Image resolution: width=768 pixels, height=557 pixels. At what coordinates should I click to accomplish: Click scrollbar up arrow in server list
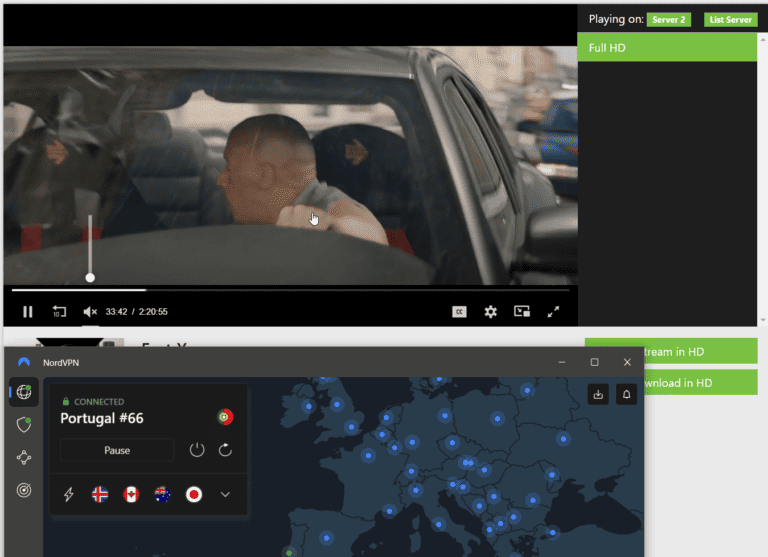pyautogui.click(x=763, y=40)
